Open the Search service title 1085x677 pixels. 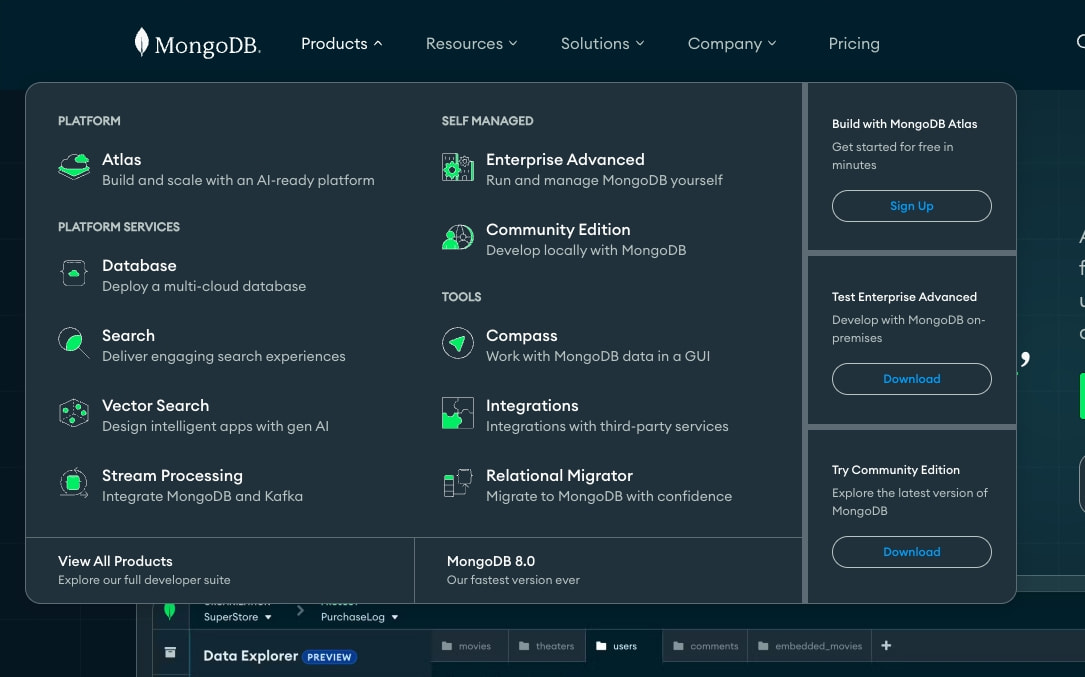coord(128,336)
